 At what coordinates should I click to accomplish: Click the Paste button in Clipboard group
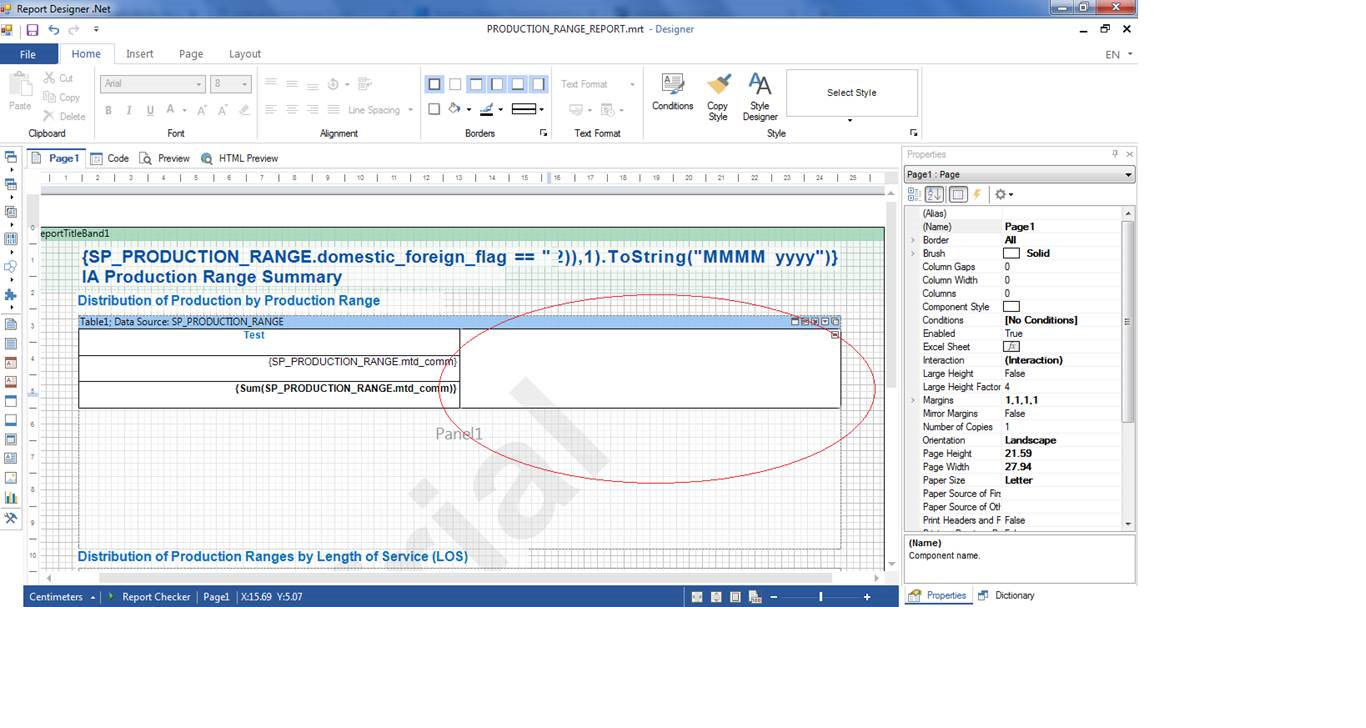pyautogui.click(x=19, y=92)
